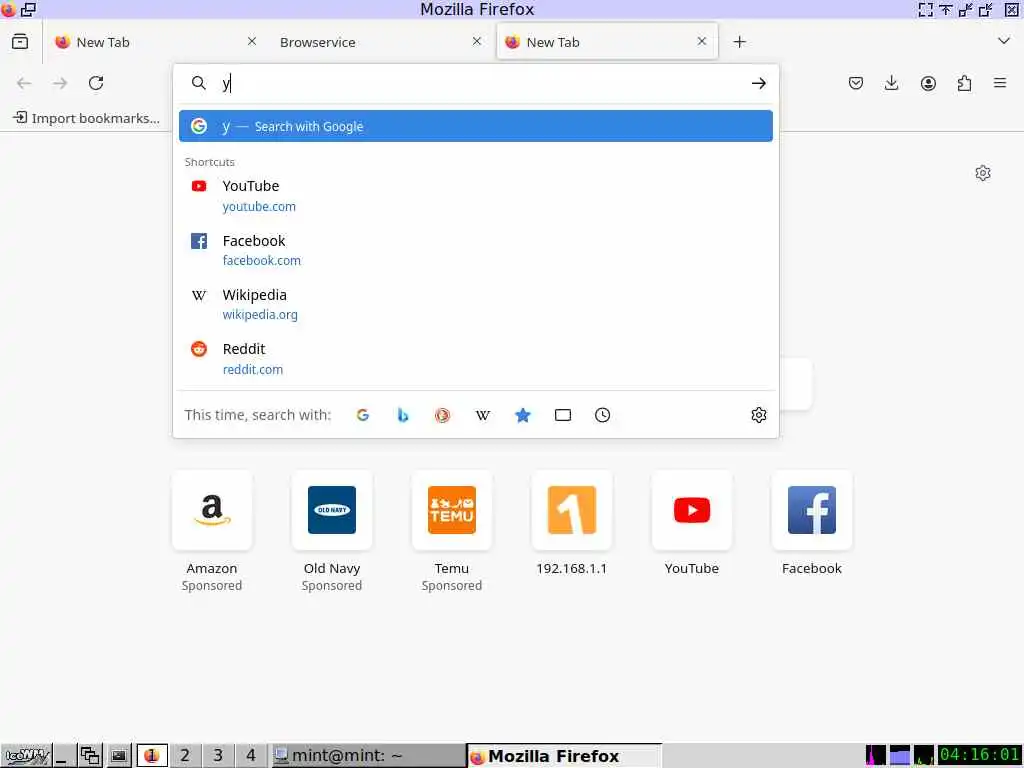Reload the page with the refresh icon
This screenshot has width=1024, height=768.
(96, 83)
